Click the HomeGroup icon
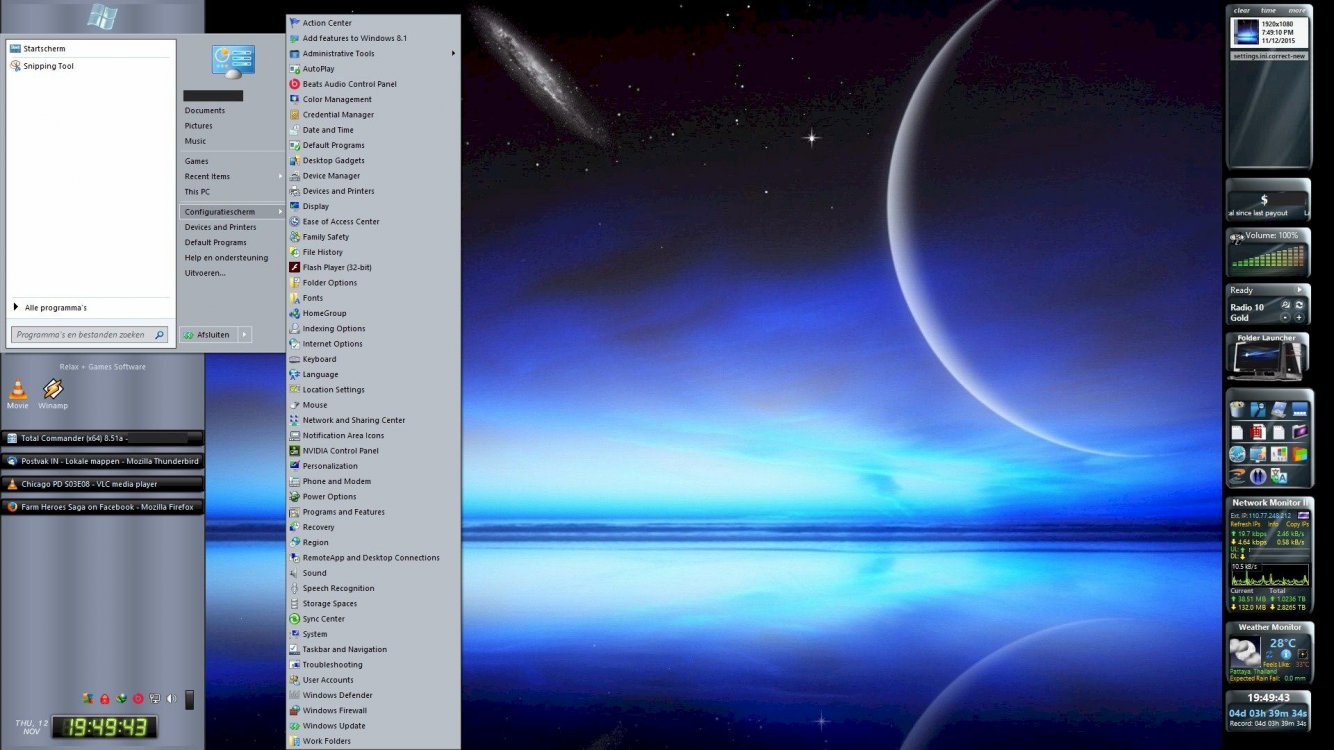 (x=294, y=313)
